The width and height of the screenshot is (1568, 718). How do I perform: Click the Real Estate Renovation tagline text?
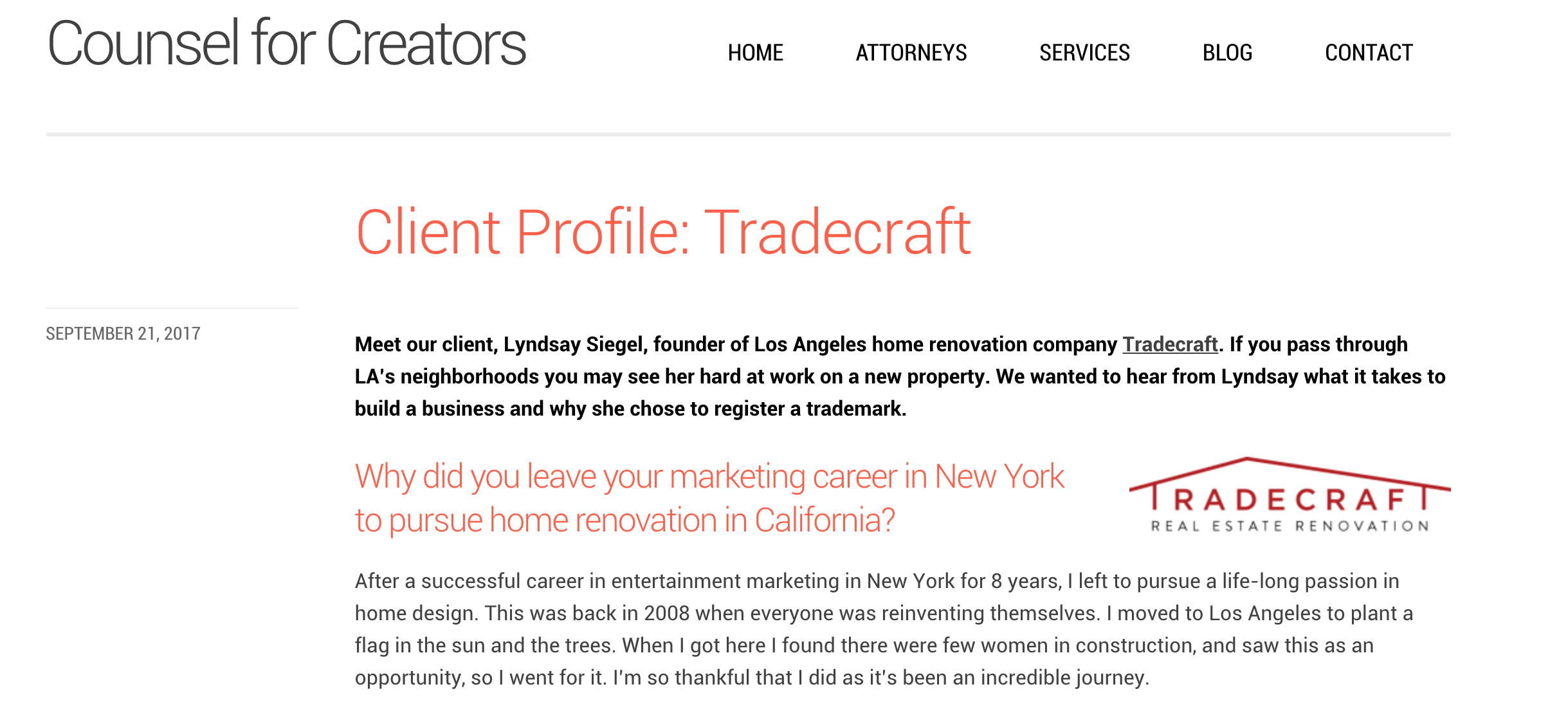tap(1290, 526)
